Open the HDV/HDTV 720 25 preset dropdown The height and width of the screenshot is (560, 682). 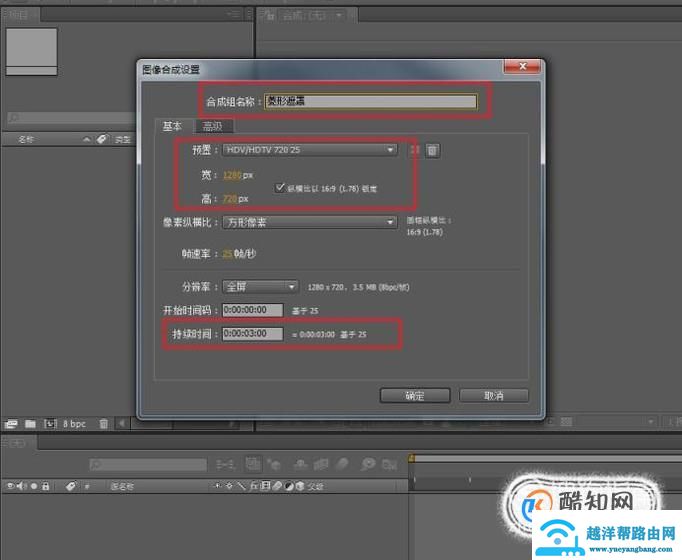(x=310, y=150)
